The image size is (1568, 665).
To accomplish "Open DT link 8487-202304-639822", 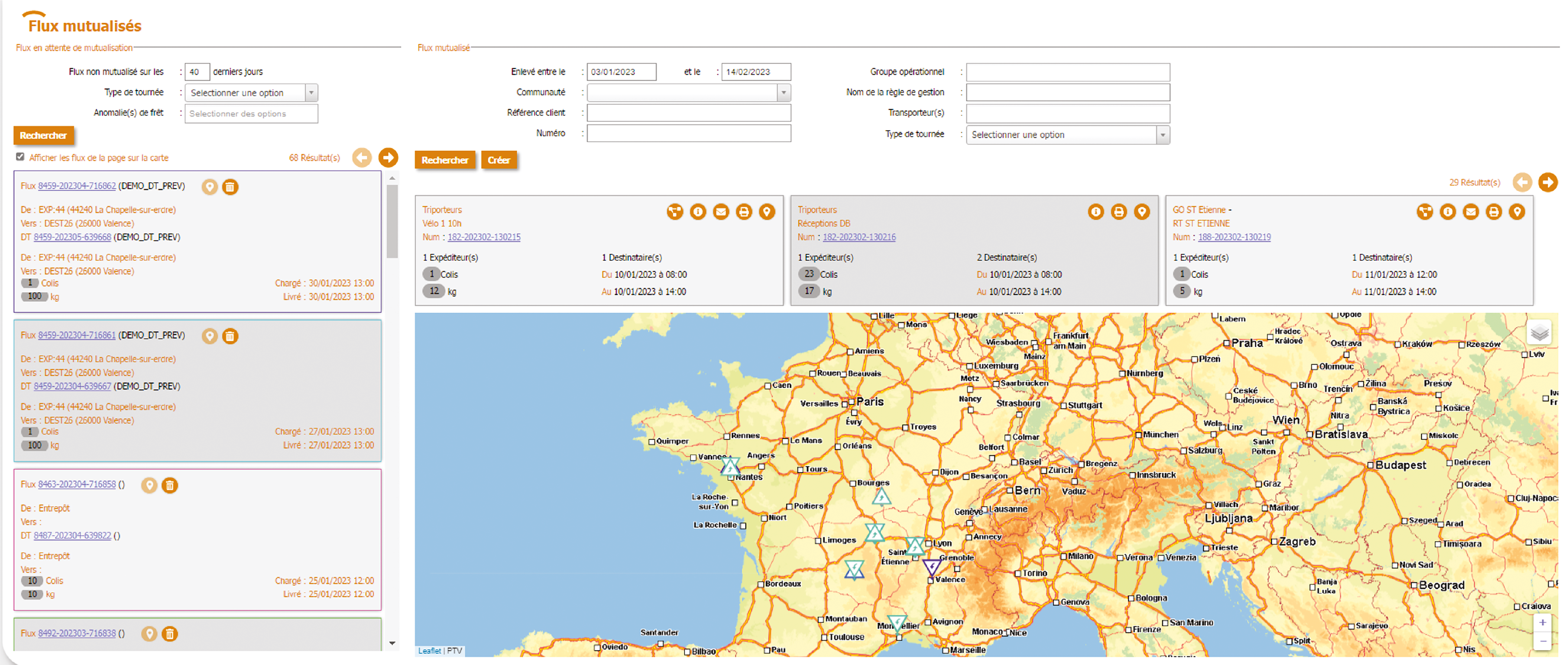I will tap(72, 536).
